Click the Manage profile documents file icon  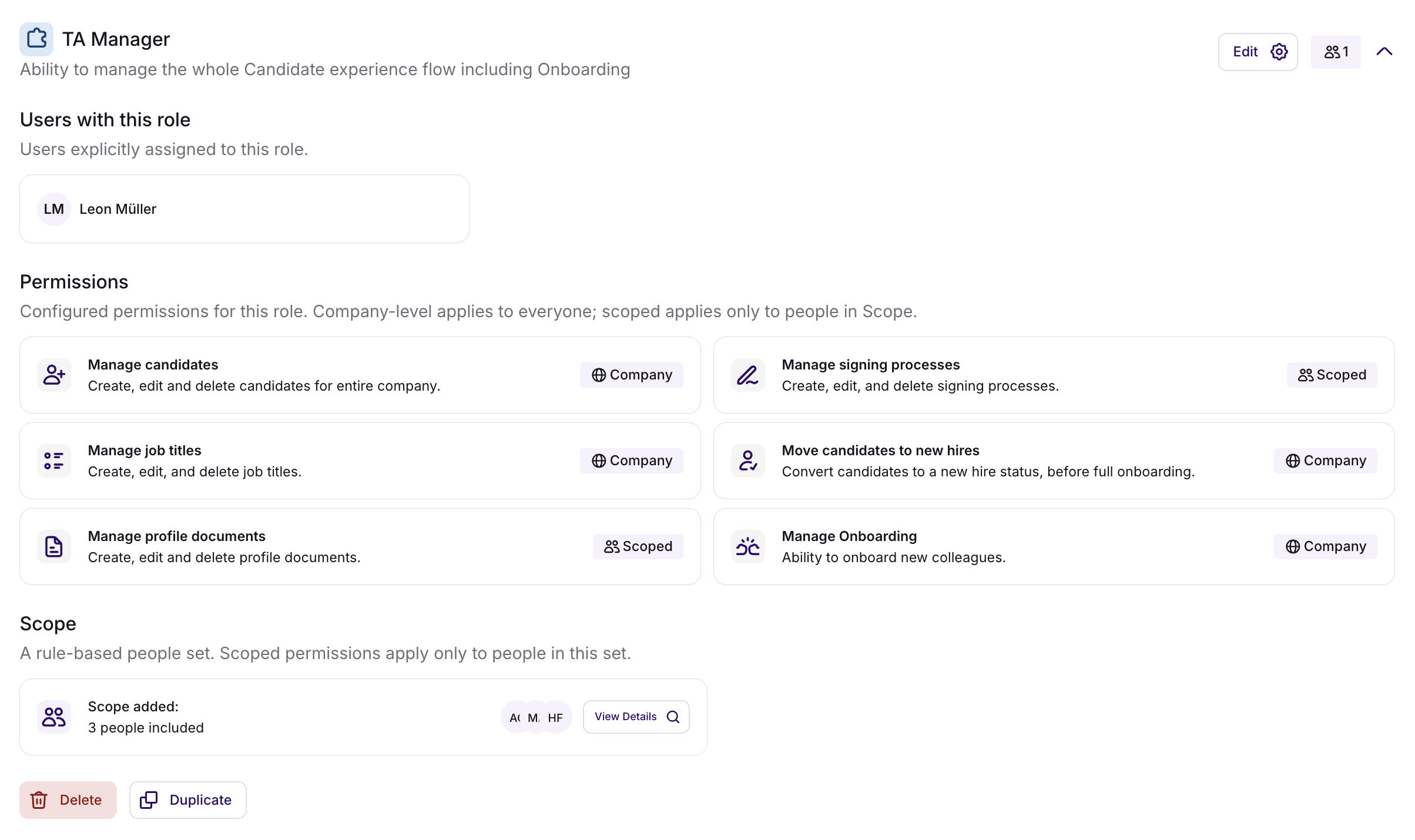click(54, 546)
